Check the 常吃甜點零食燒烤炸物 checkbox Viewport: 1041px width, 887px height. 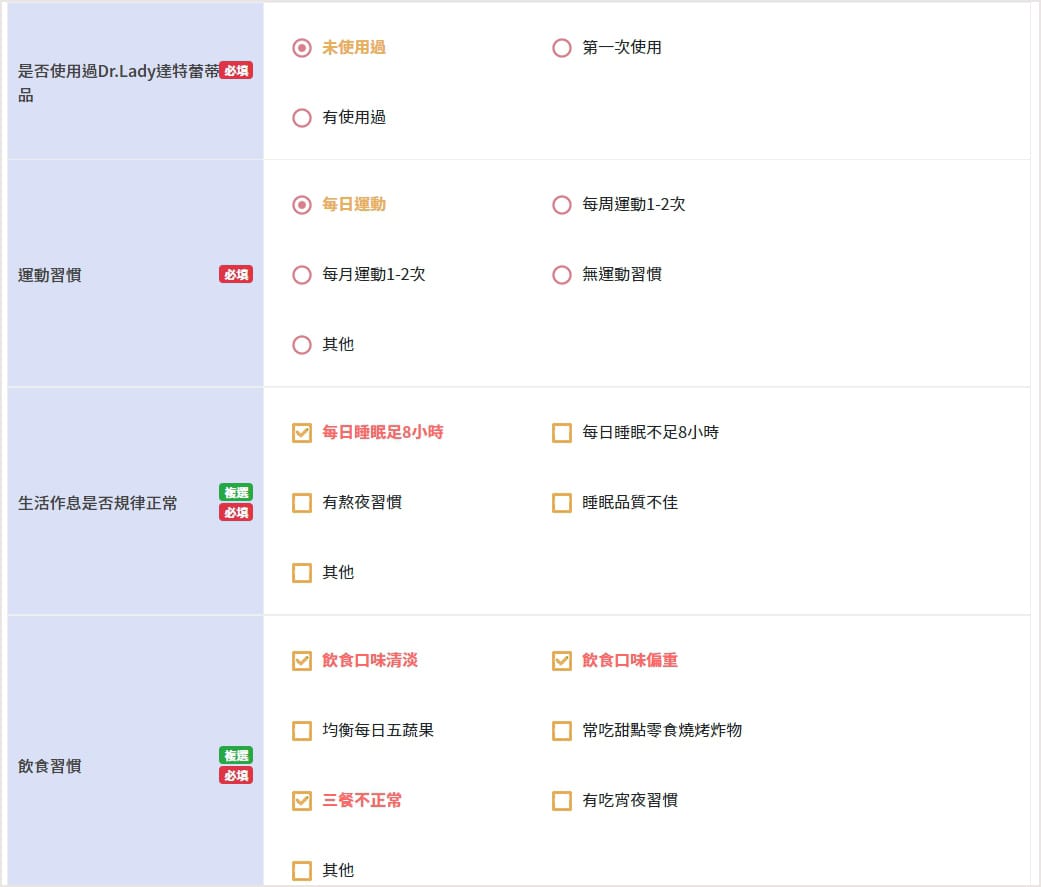[x=562, y=731]
